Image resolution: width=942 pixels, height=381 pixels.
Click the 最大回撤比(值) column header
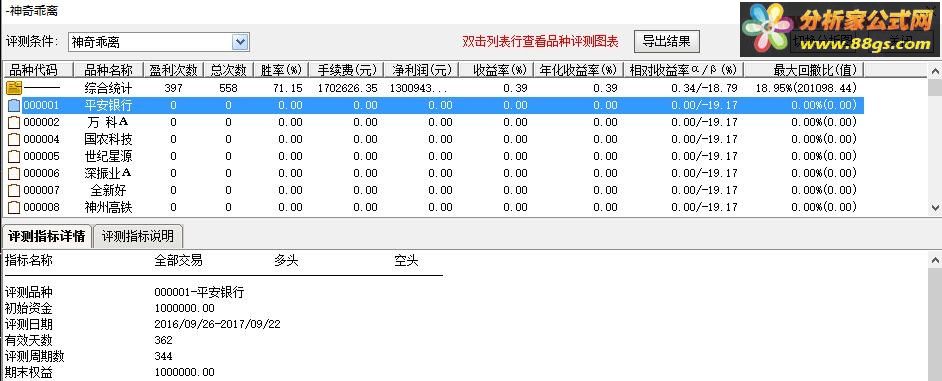click(804, 70)
